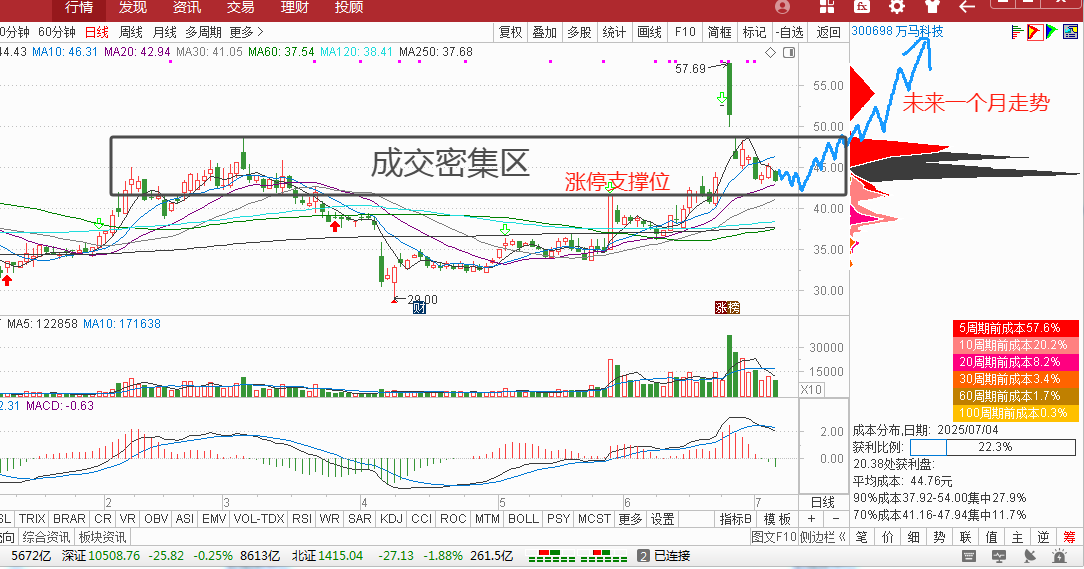The image size is (1084, 569).
Task: Open the satellite dish icon in status bar
Action: pyautogui.click(x=1029, y=556)
